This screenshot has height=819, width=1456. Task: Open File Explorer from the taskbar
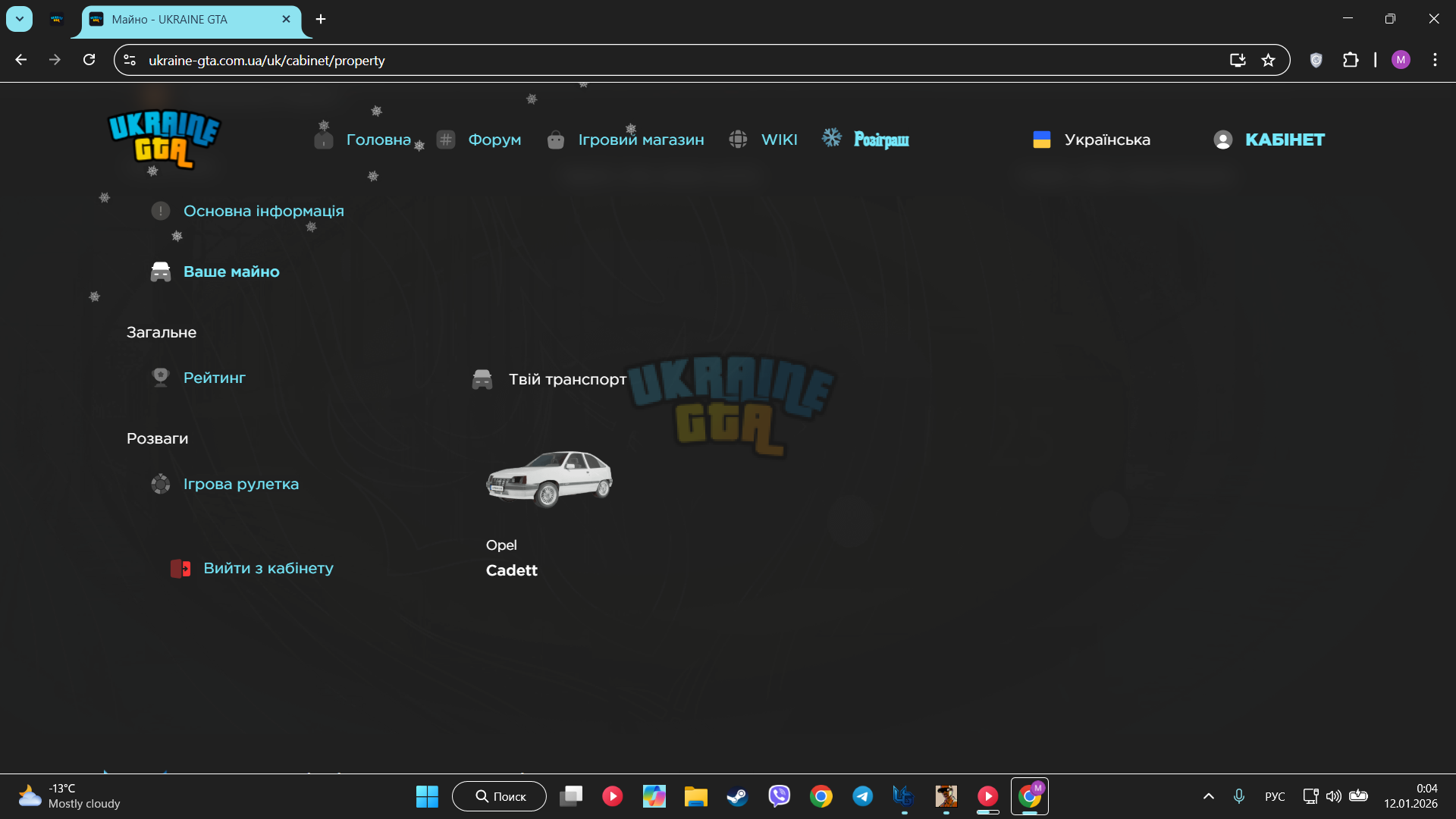[695, 796]
